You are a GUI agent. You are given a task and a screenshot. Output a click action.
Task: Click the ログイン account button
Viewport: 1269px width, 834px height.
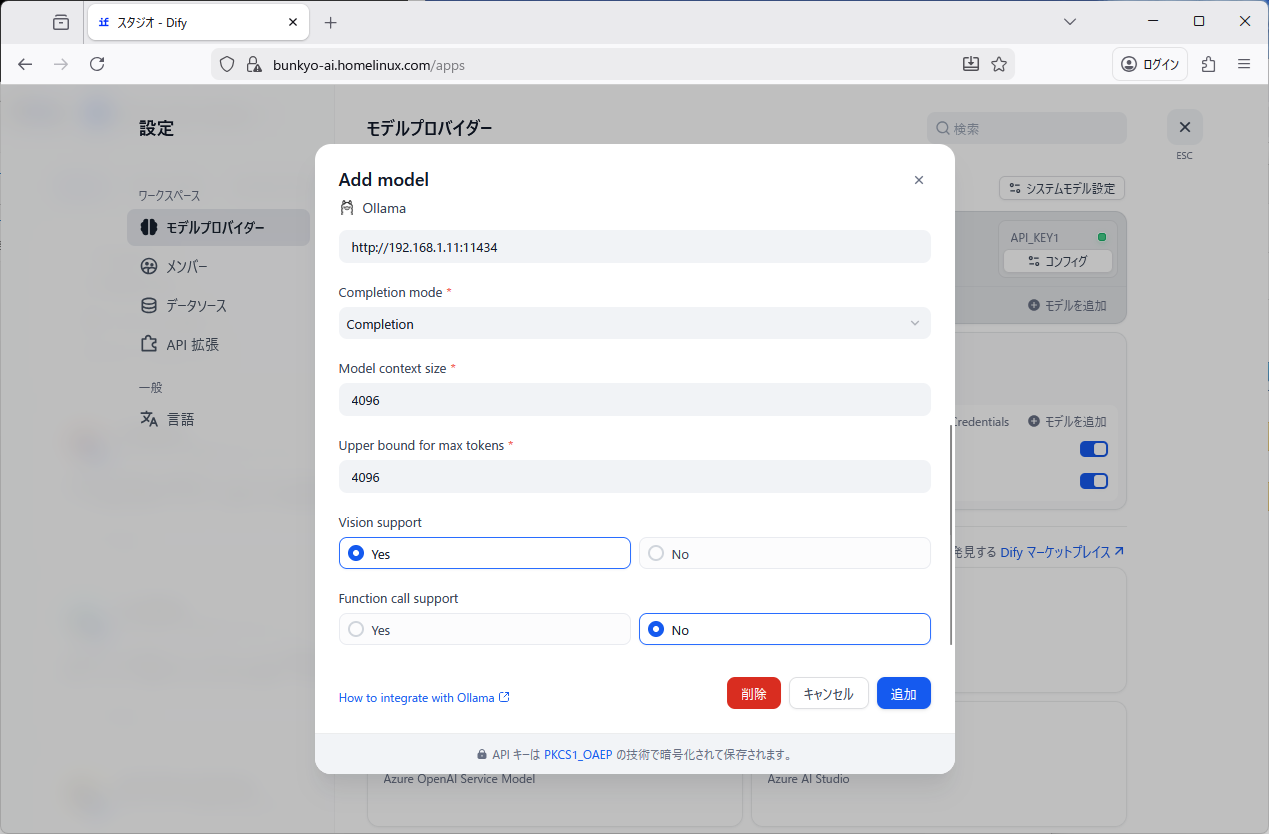click(1150, 64)
